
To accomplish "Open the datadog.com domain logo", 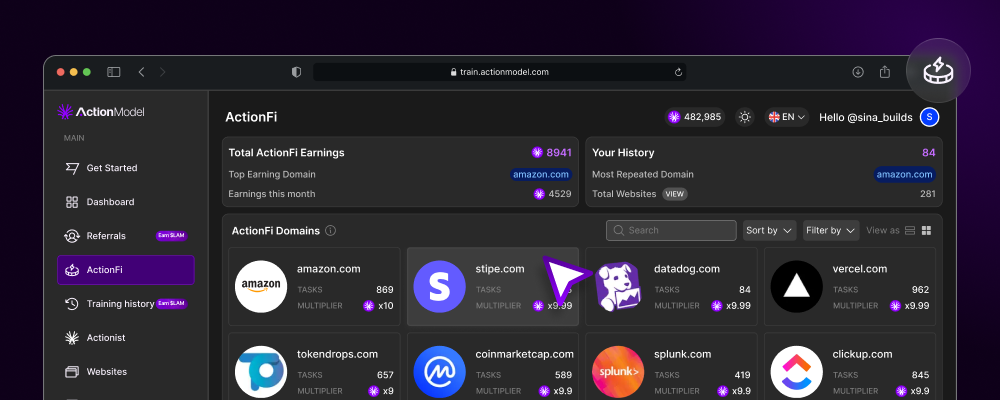I will (618, 286).
